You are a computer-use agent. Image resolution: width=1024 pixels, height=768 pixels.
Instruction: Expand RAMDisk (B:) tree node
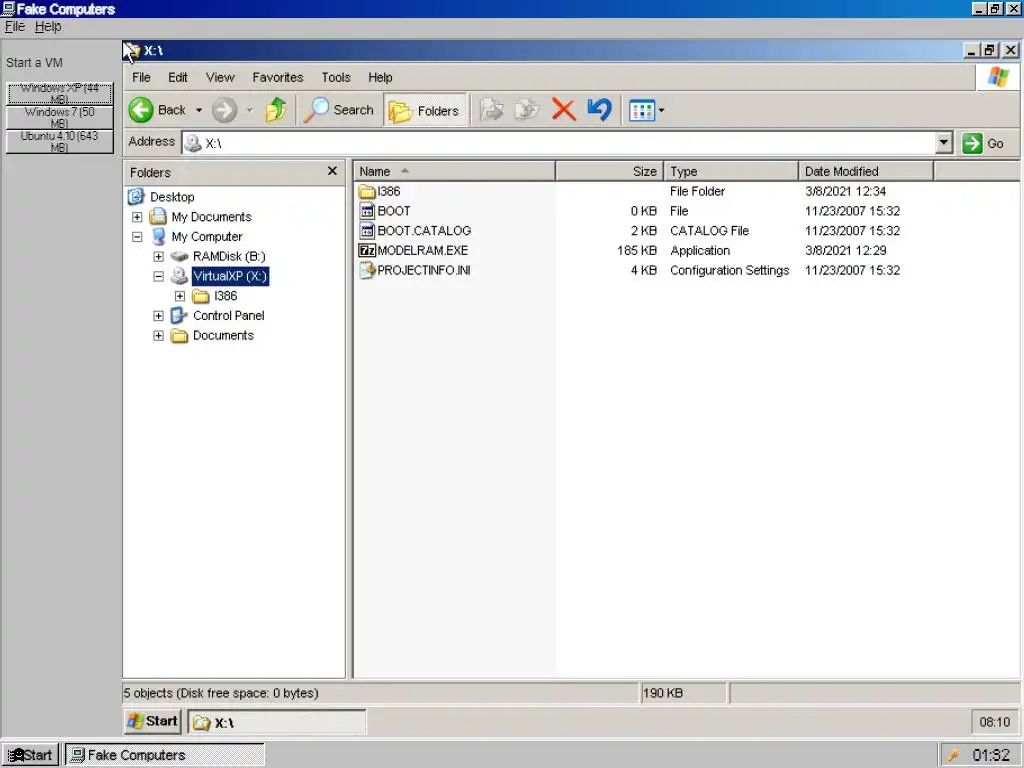pyautogui.click(x=158, y=257)
